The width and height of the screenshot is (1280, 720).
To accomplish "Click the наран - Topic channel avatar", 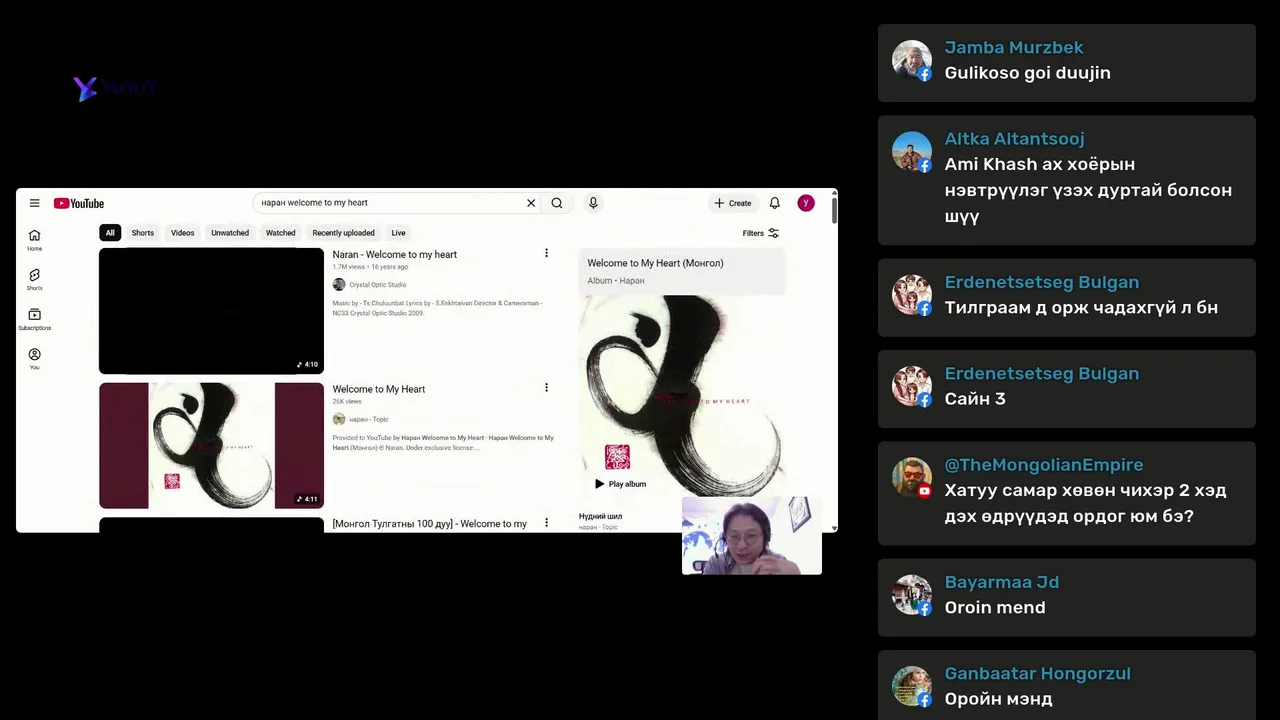I will [x=339, y=419].
